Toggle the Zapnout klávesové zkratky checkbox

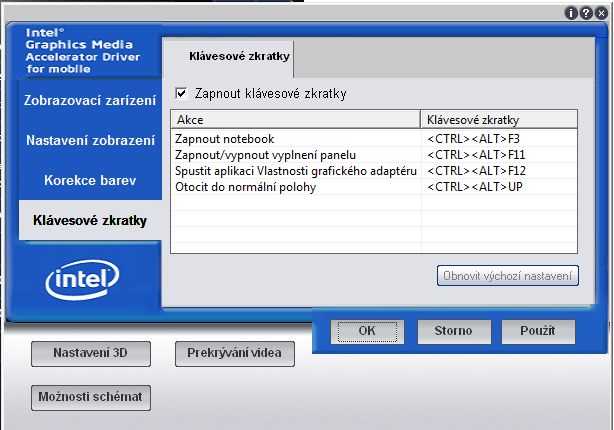coord(181,93)
